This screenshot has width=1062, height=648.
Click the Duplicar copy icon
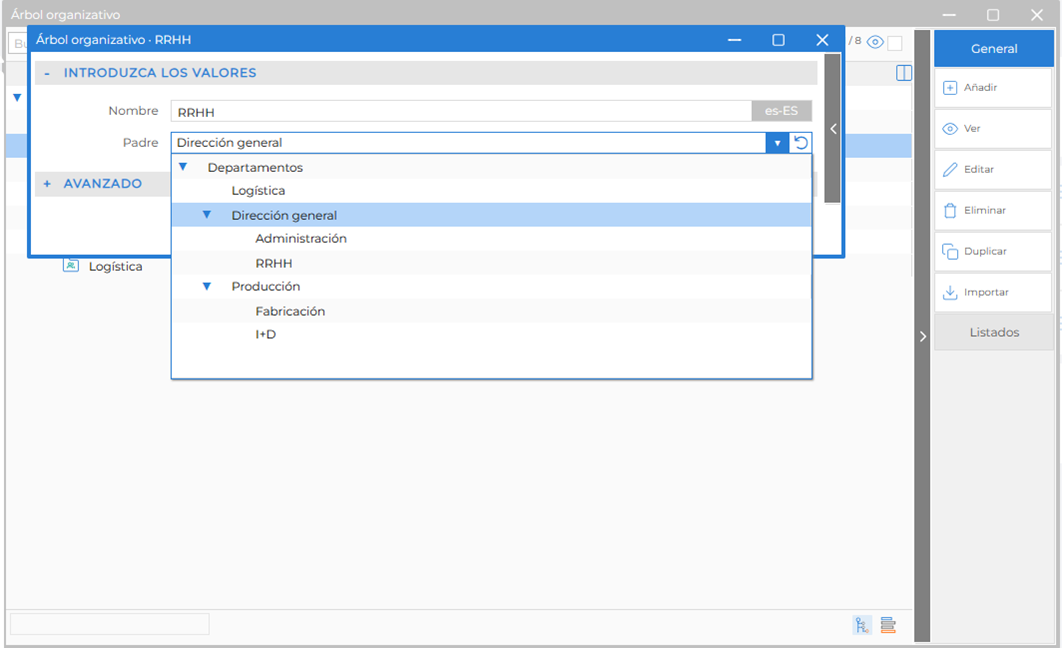(x=950, y=251)
